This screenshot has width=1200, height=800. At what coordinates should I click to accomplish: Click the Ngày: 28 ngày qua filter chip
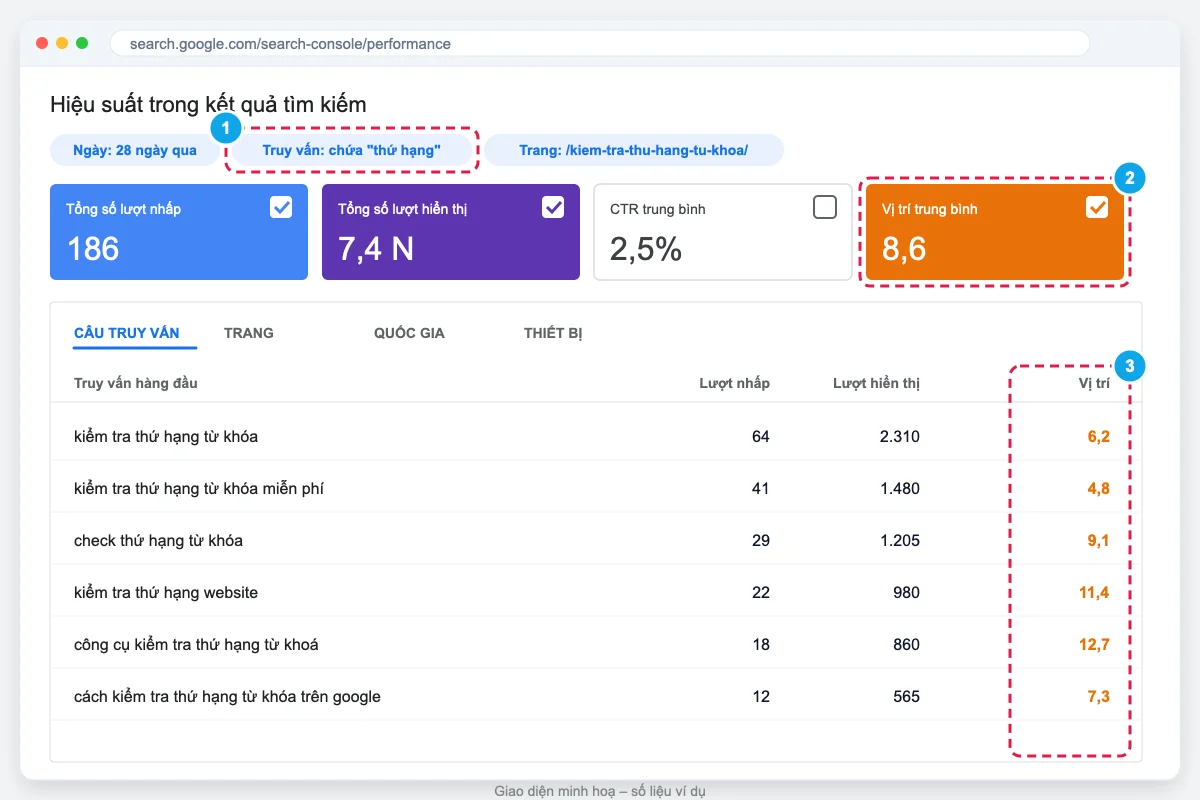135,150
